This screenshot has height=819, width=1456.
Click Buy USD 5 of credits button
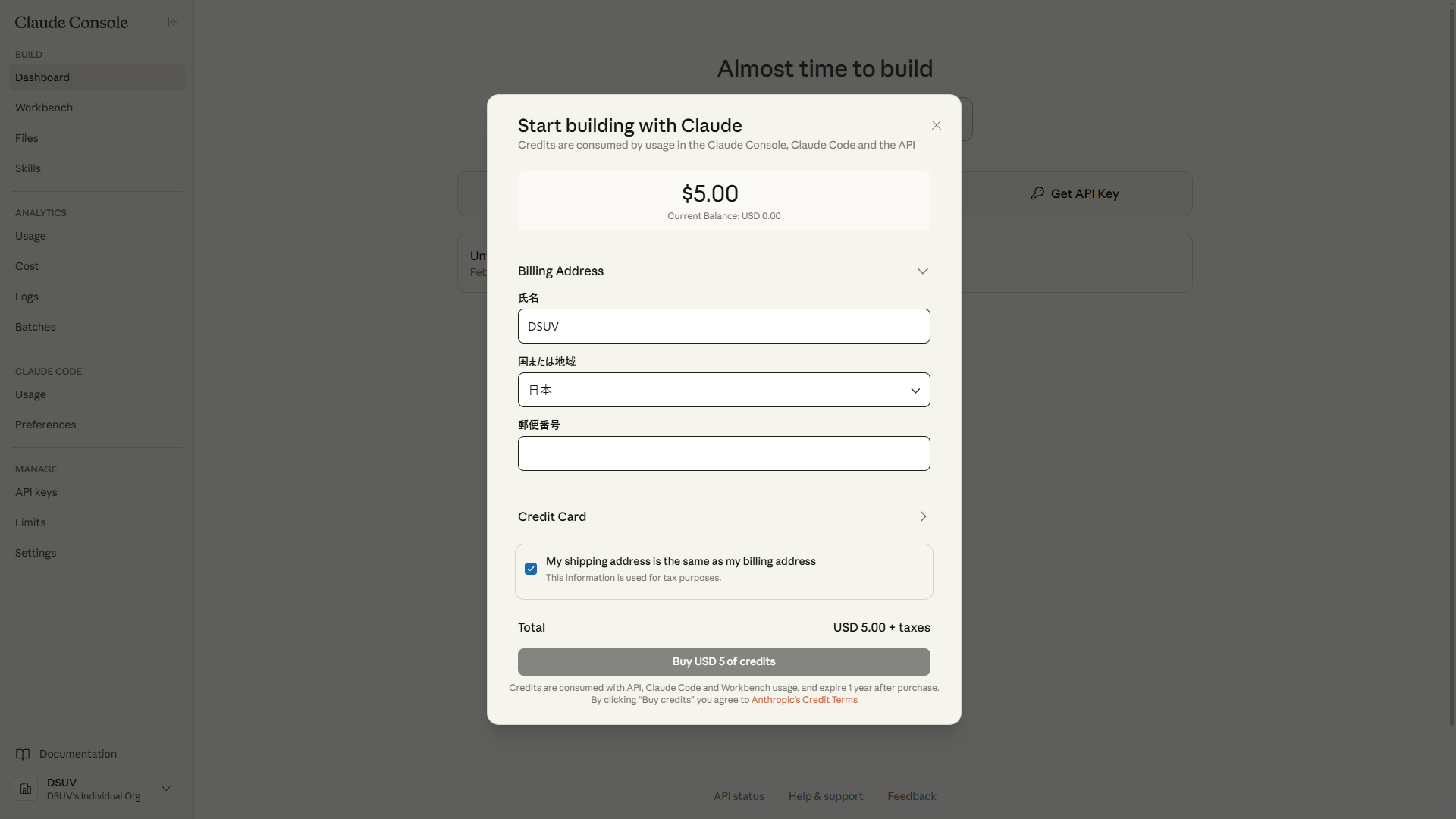(723, 661)
